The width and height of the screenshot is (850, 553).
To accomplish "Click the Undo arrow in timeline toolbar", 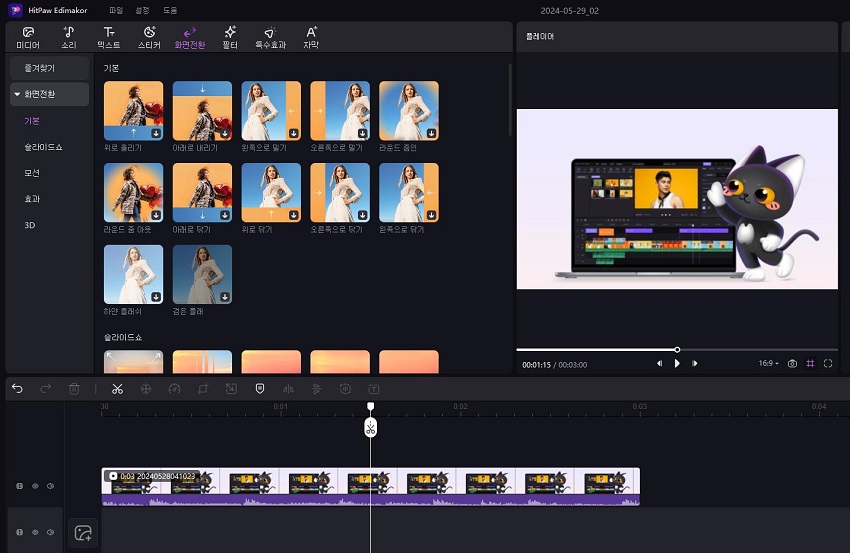I will pos(17,389).
